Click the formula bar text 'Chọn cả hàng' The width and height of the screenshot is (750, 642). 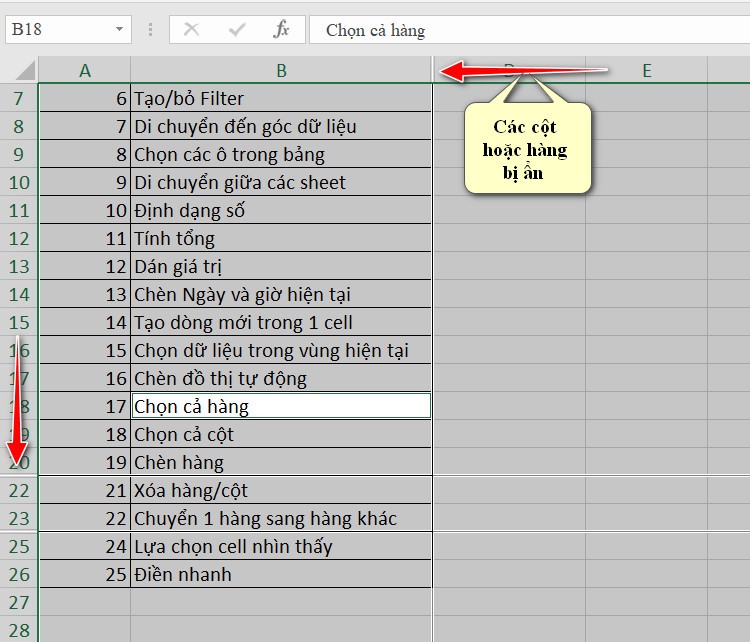point(375,31)
